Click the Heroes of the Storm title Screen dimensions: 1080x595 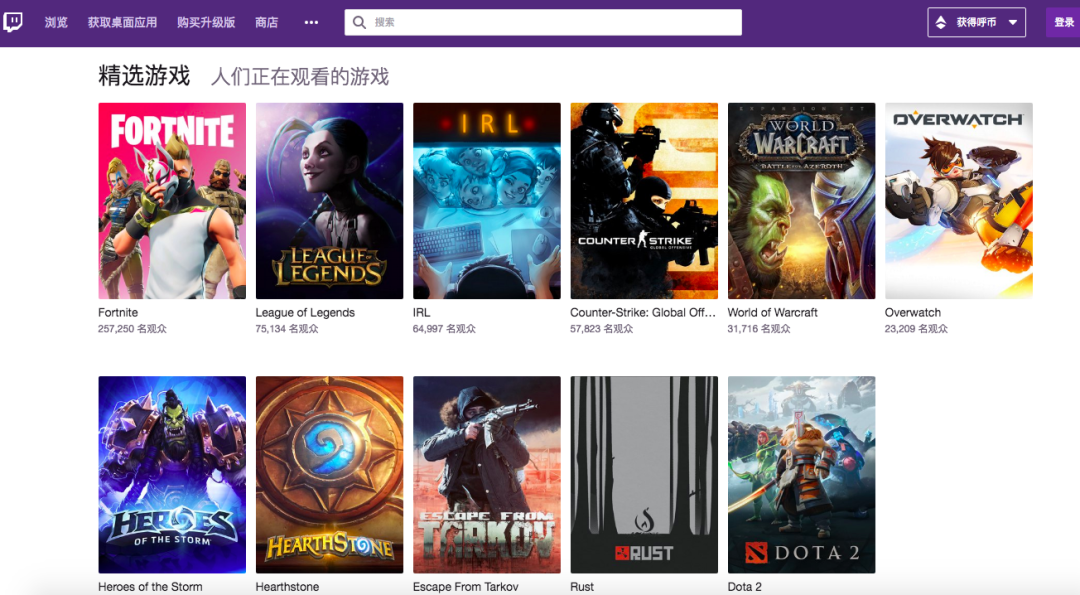[x=150, y=587]
